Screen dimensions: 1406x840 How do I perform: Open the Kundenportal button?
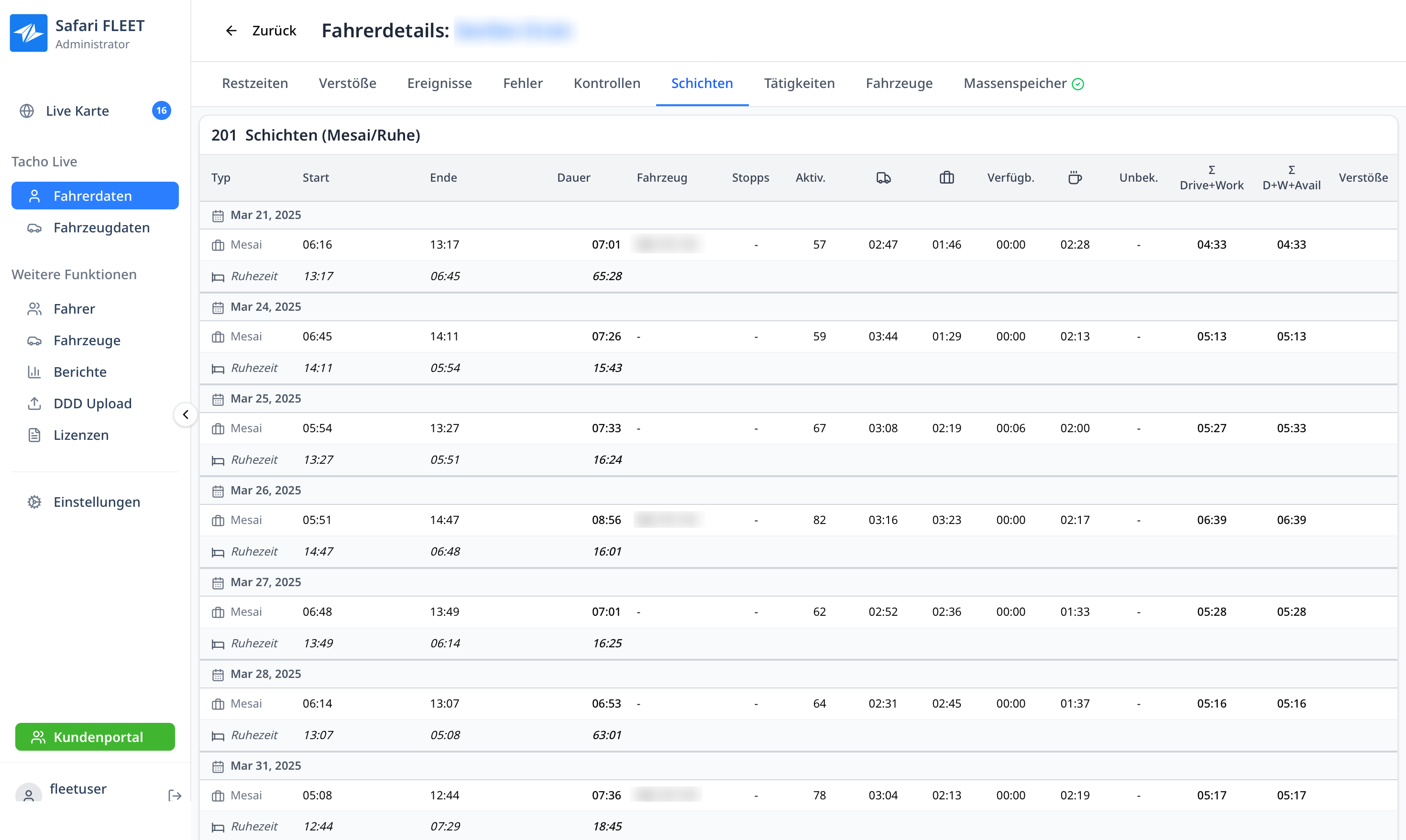[95, 737]
